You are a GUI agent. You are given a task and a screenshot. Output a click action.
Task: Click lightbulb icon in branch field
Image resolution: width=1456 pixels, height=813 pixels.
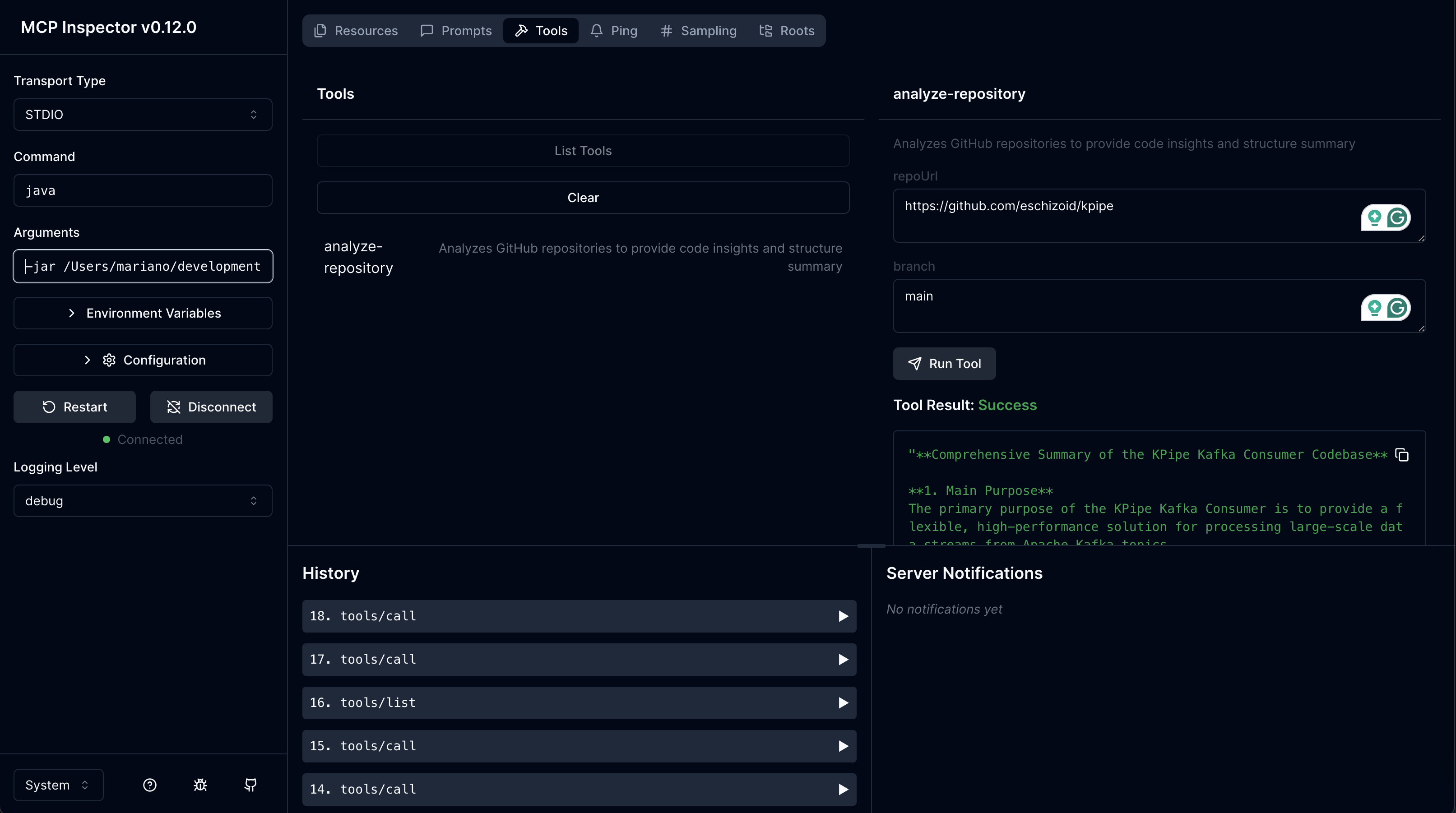pos(1374,308)
